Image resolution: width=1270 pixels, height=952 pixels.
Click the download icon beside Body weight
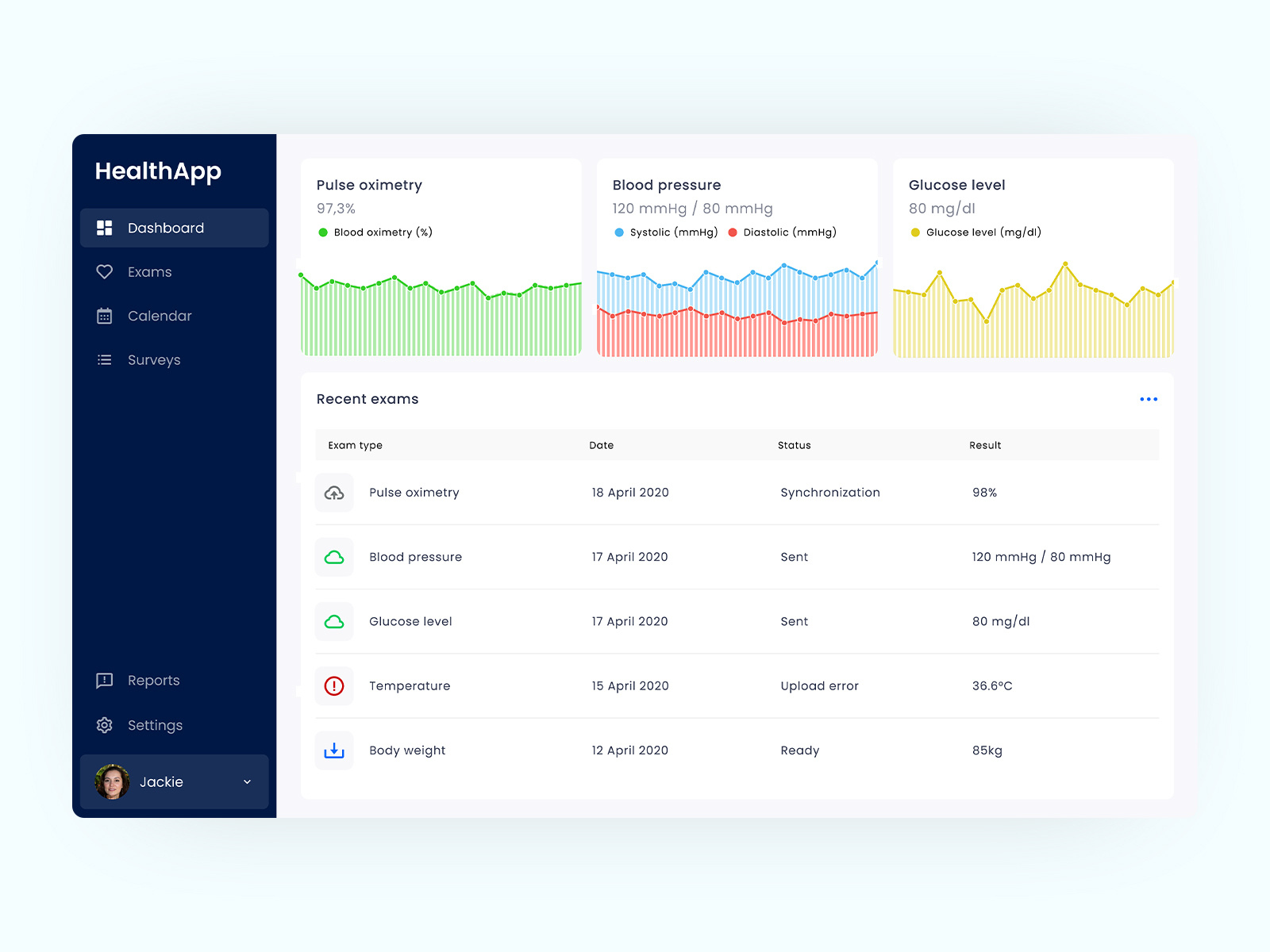click(x=334, y=750)
